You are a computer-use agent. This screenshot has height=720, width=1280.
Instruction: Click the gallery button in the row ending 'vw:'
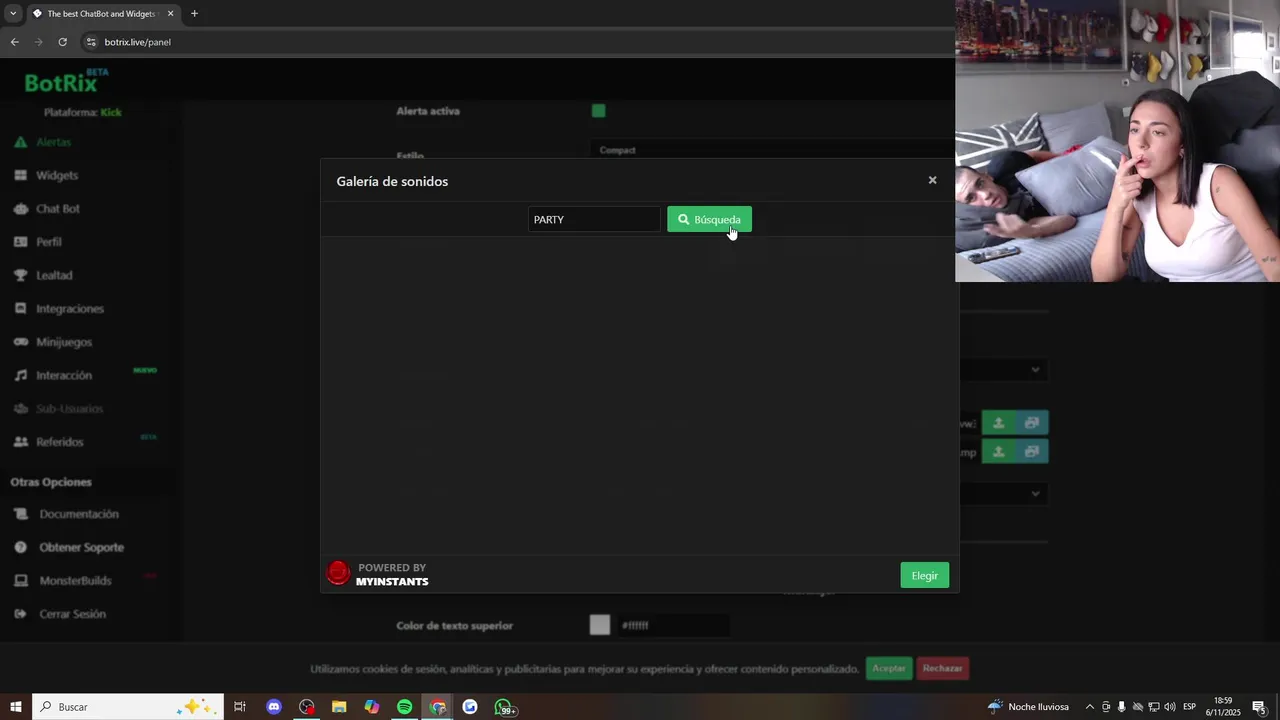(1032, 423)
